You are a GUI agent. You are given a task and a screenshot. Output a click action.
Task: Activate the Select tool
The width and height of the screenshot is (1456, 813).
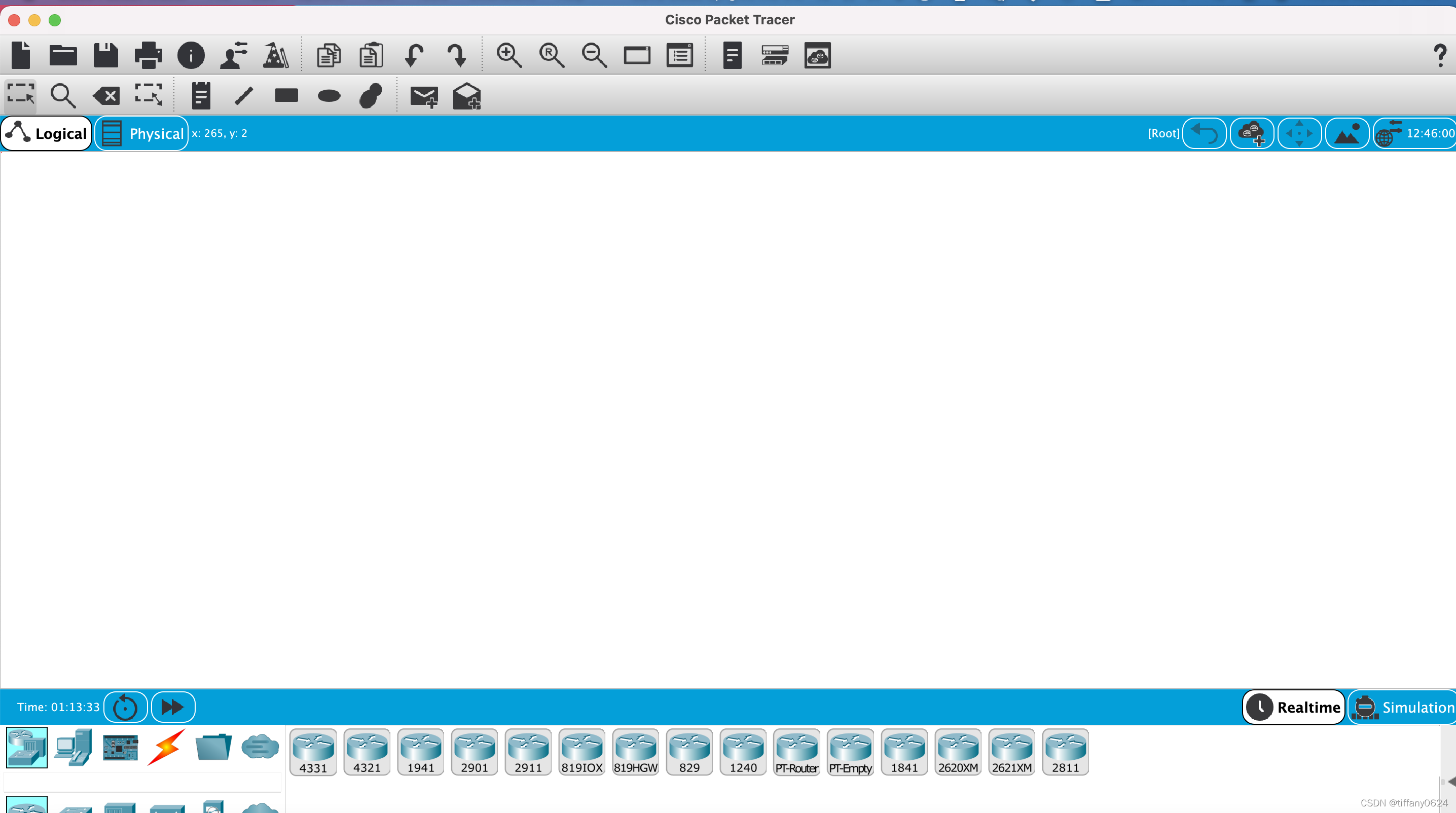(21, 95)
